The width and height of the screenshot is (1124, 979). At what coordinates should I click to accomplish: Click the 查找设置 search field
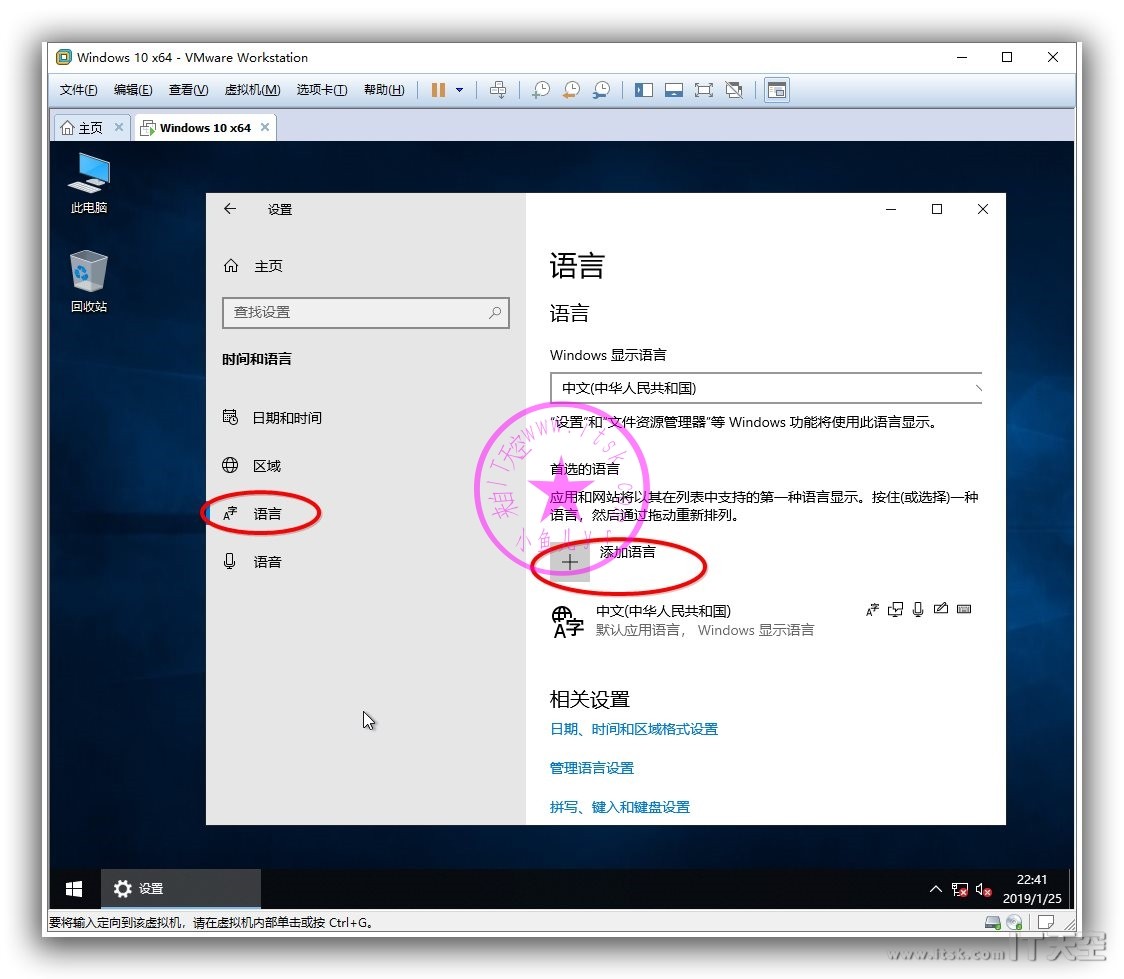[x=366, y=312]
